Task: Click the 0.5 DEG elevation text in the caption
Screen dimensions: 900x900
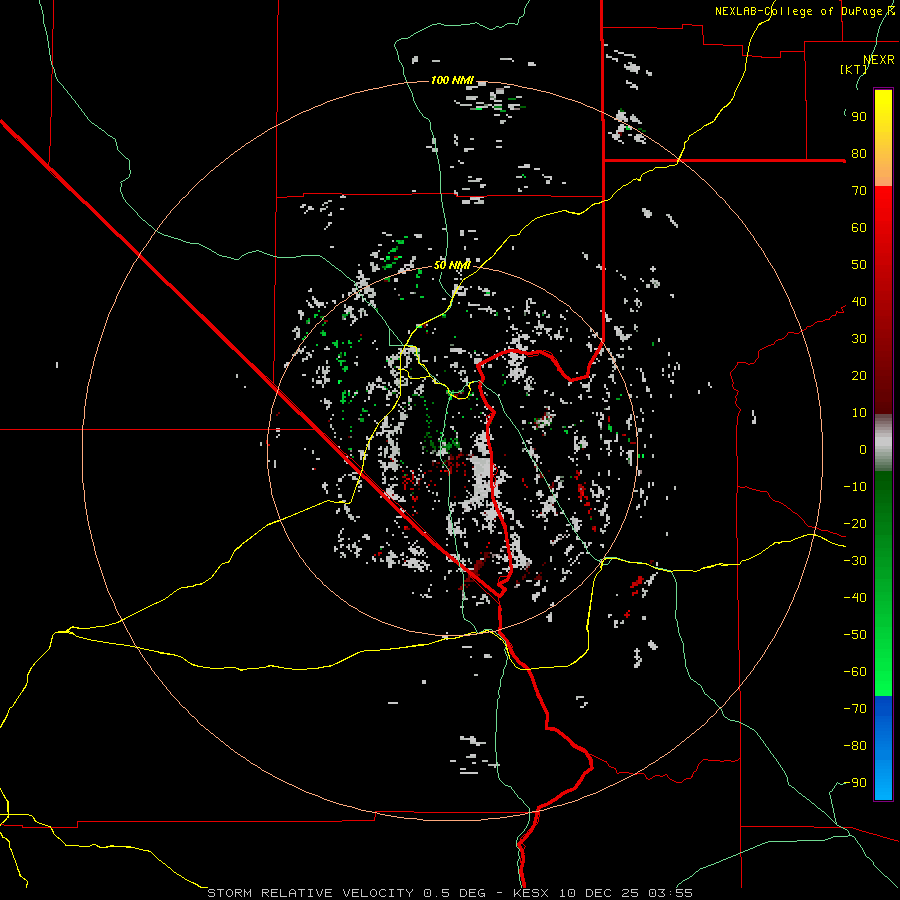Action: point(455,893)
